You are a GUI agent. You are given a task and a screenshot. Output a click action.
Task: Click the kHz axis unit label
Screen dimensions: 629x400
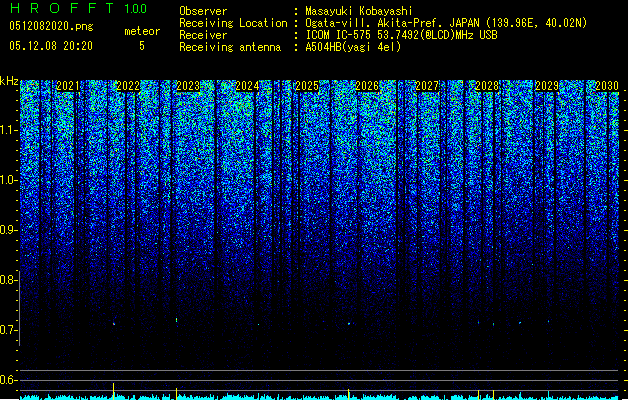point(9,81)
